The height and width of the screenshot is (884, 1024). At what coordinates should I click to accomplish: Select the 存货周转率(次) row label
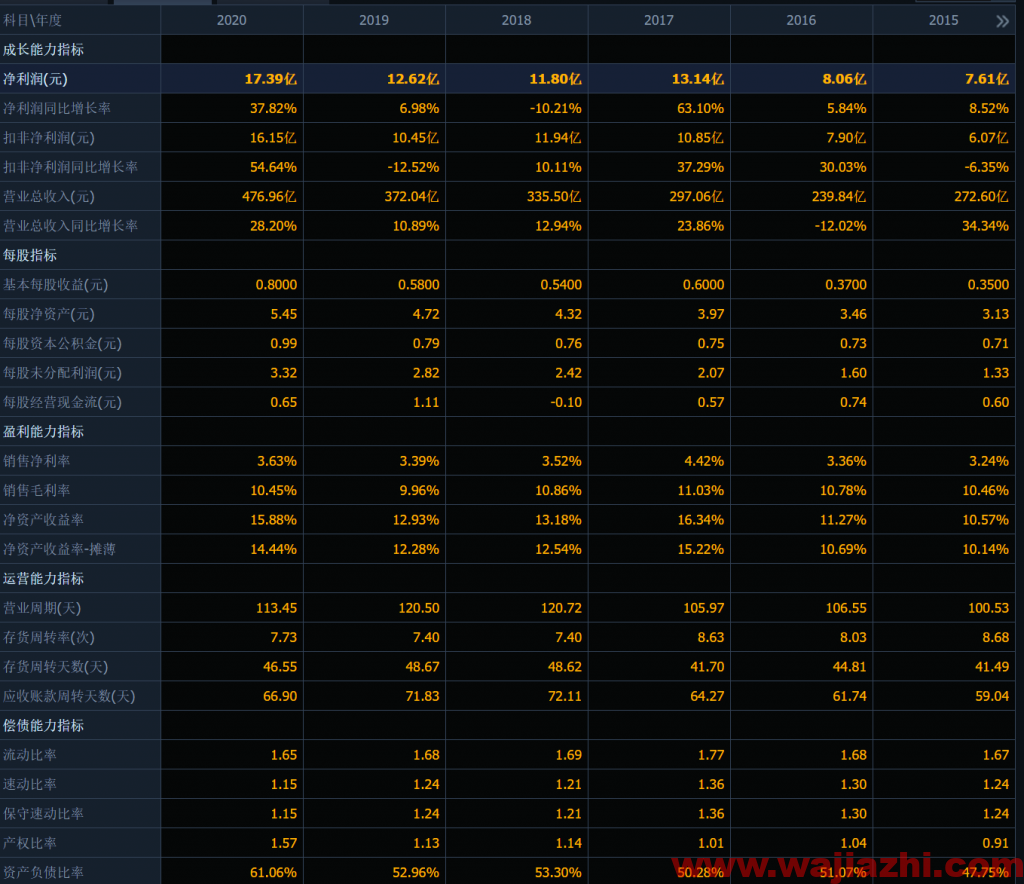click(49, 637)
